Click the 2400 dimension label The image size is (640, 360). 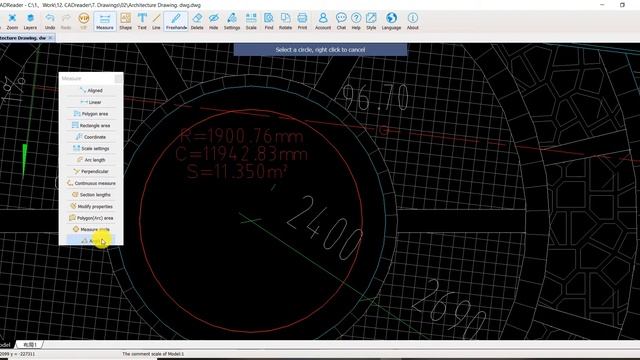coord(325,228)
